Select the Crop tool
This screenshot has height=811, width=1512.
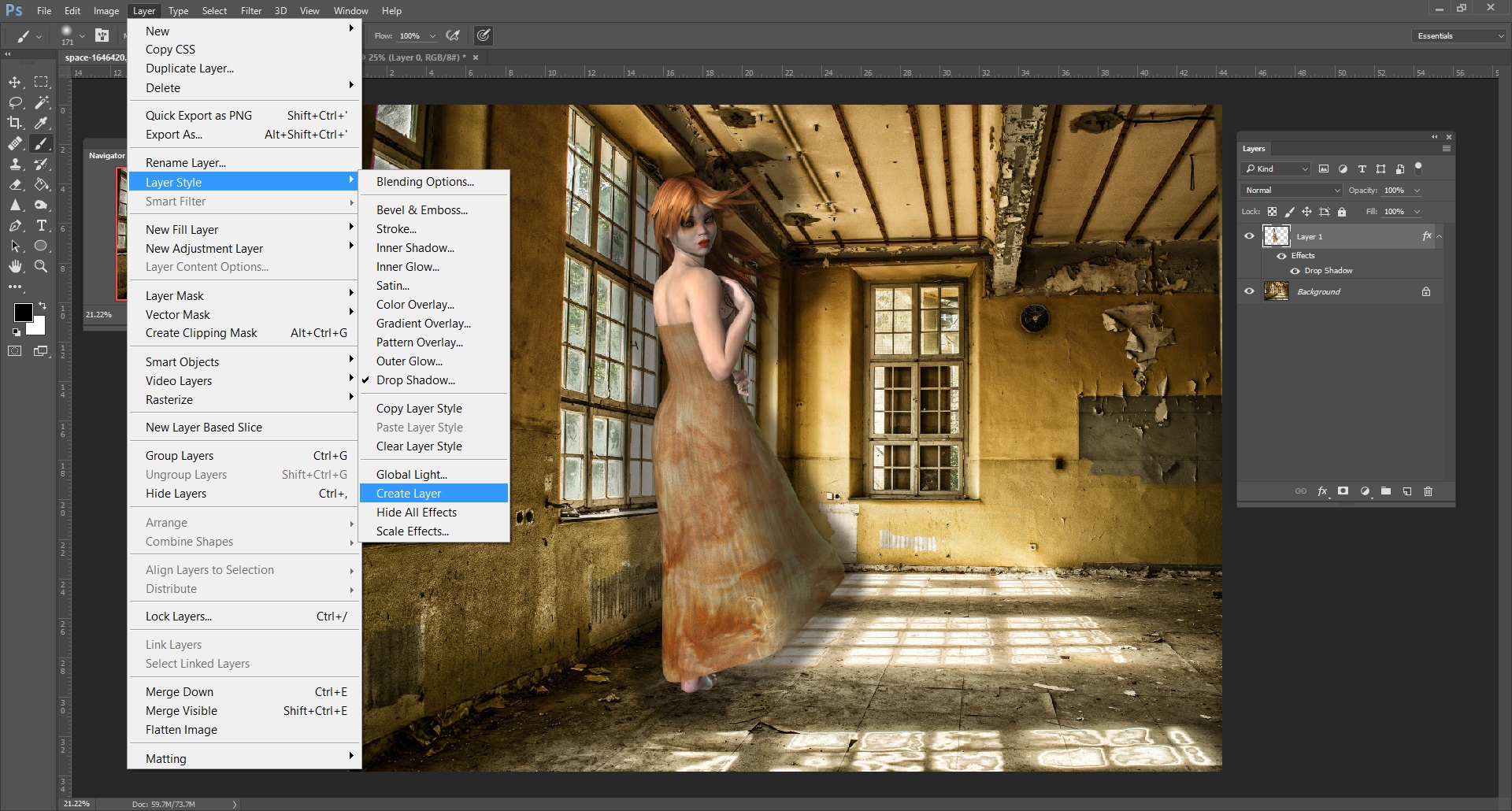click(x=14, y=123)
